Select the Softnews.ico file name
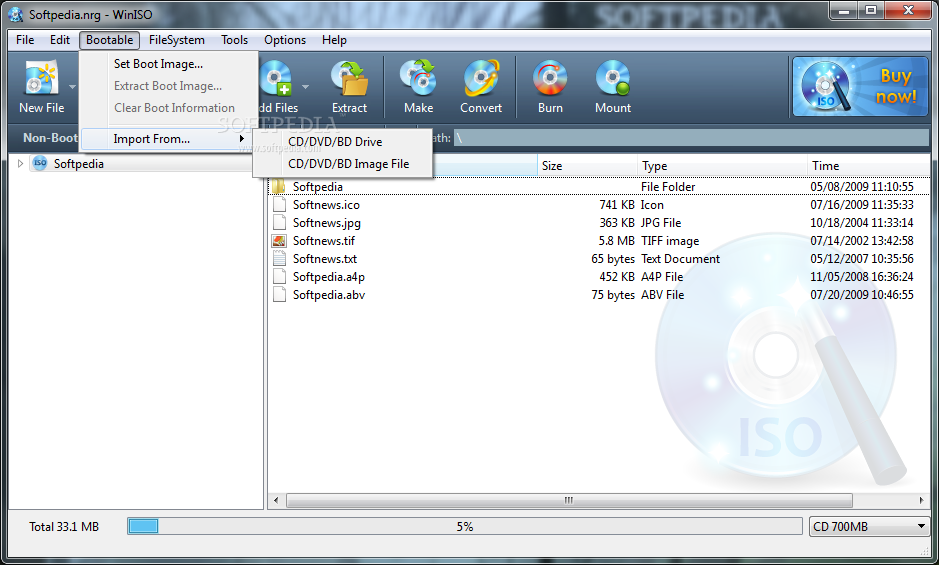 pos(326,205)
